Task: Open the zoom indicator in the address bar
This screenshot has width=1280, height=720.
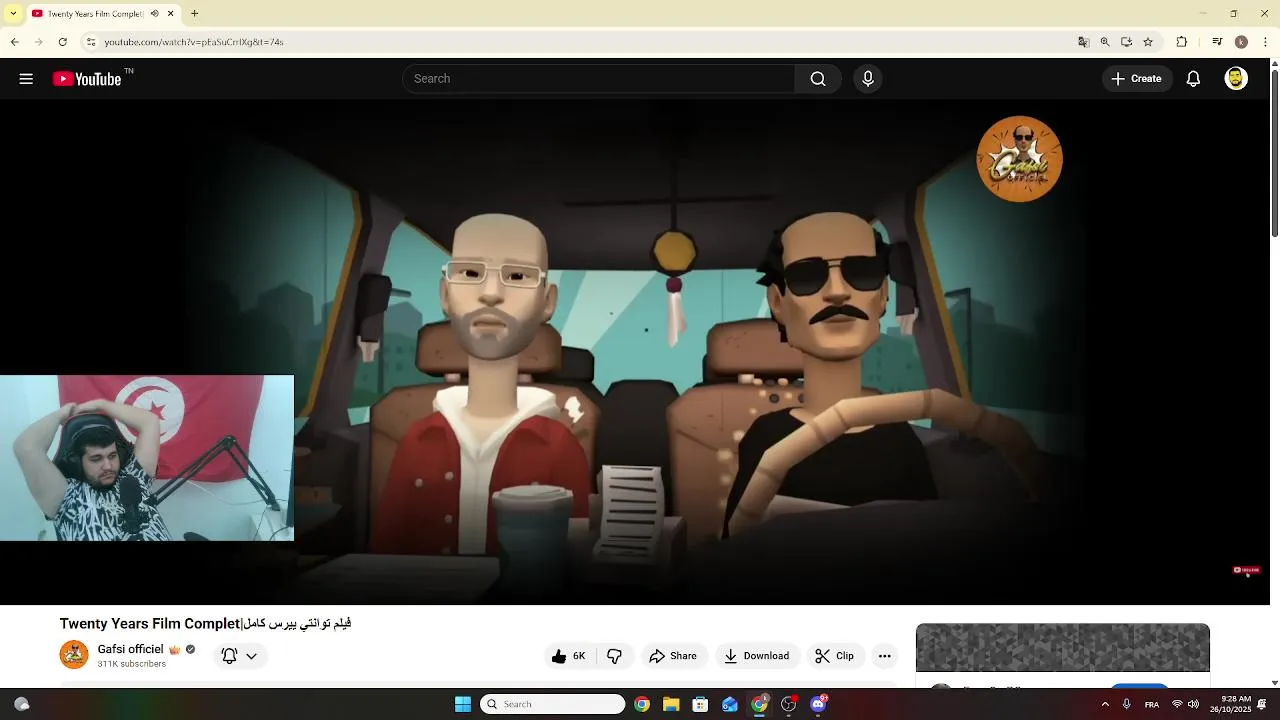Action: (1105, 42)
